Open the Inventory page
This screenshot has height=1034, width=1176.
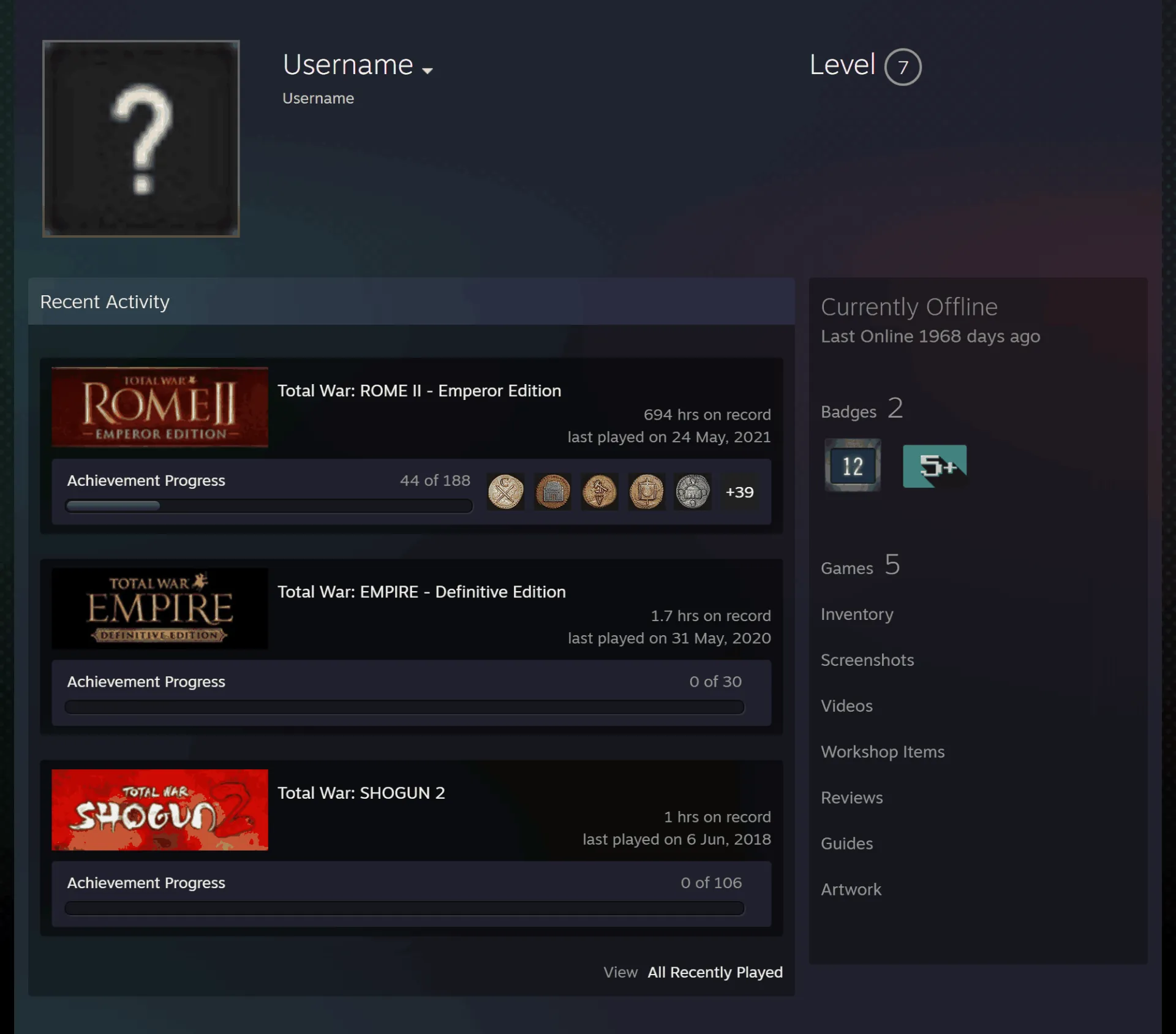857,614
